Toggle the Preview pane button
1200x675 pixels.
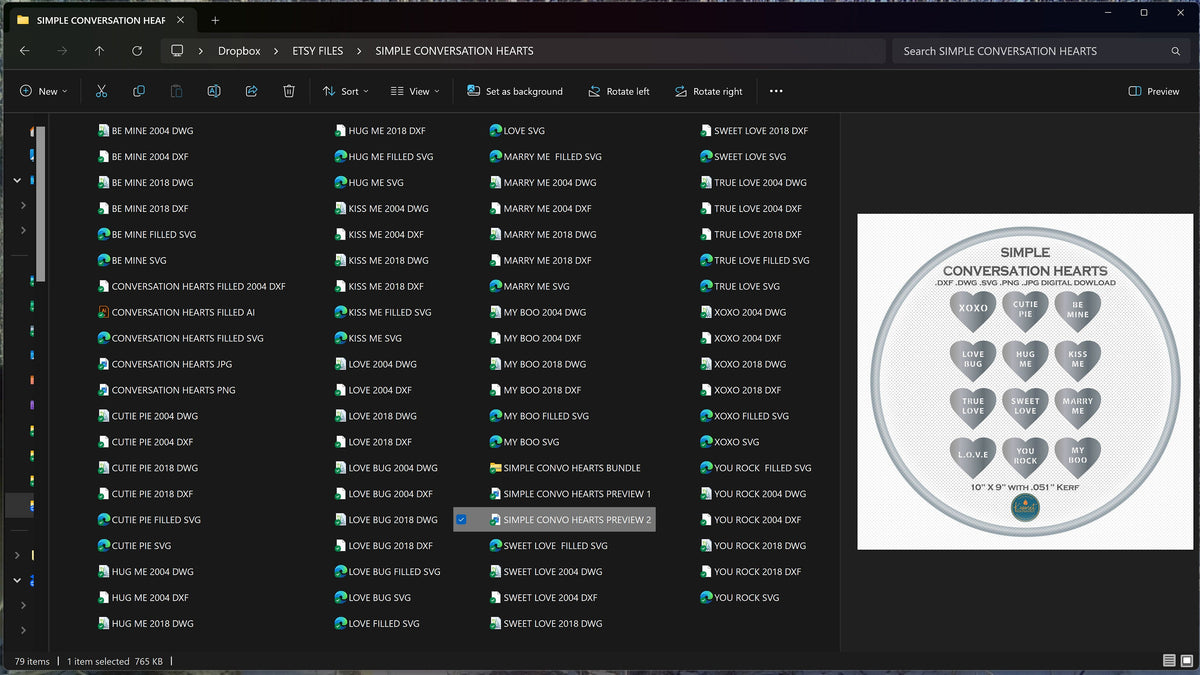1153,91
